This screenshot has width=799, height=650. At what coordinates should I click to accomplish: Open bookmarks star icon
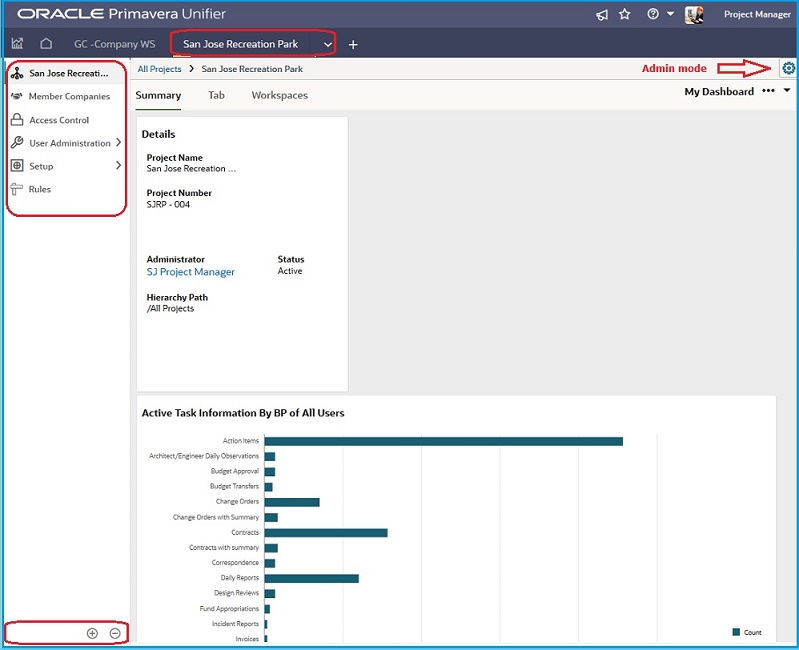(x=625, y=14)
